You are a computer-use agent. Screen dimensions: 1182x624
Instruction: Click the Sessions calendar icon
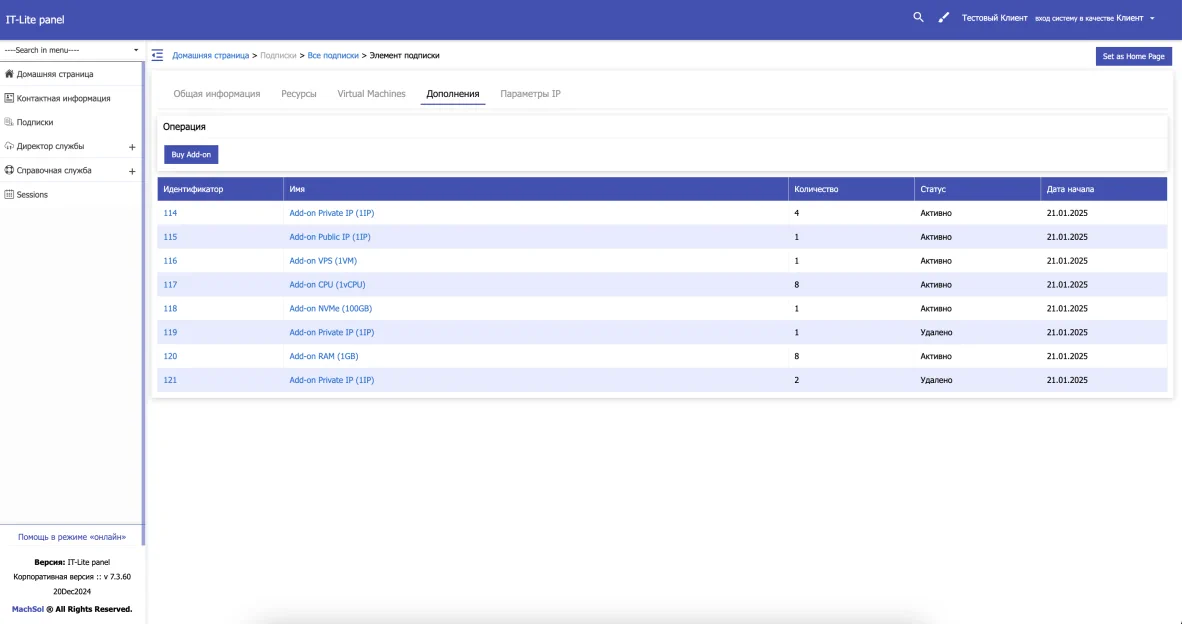tap(9, 194)
